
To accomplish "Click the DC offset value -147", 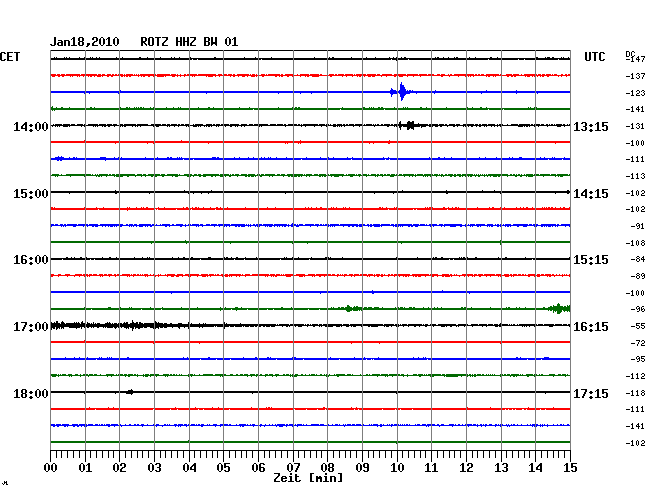I will click(x=636, y=59).
